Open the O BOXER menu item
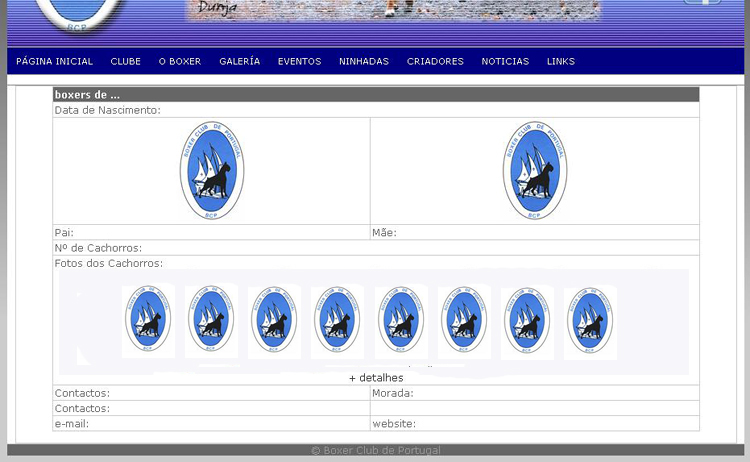Viewport: 750px width, 462px height. (x=180, y=61)
